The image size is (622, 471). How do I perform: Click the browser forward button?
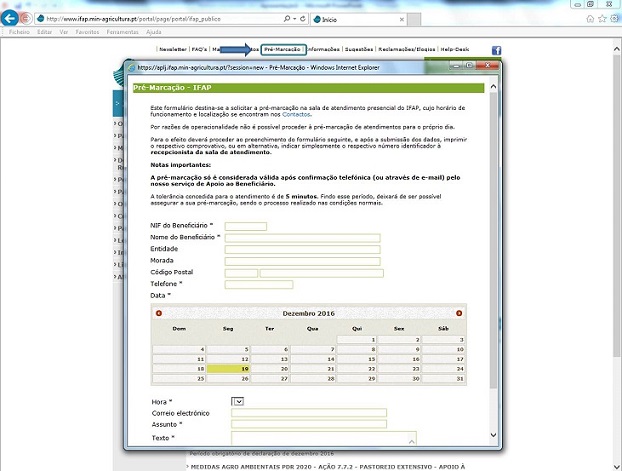click(26, 18)
